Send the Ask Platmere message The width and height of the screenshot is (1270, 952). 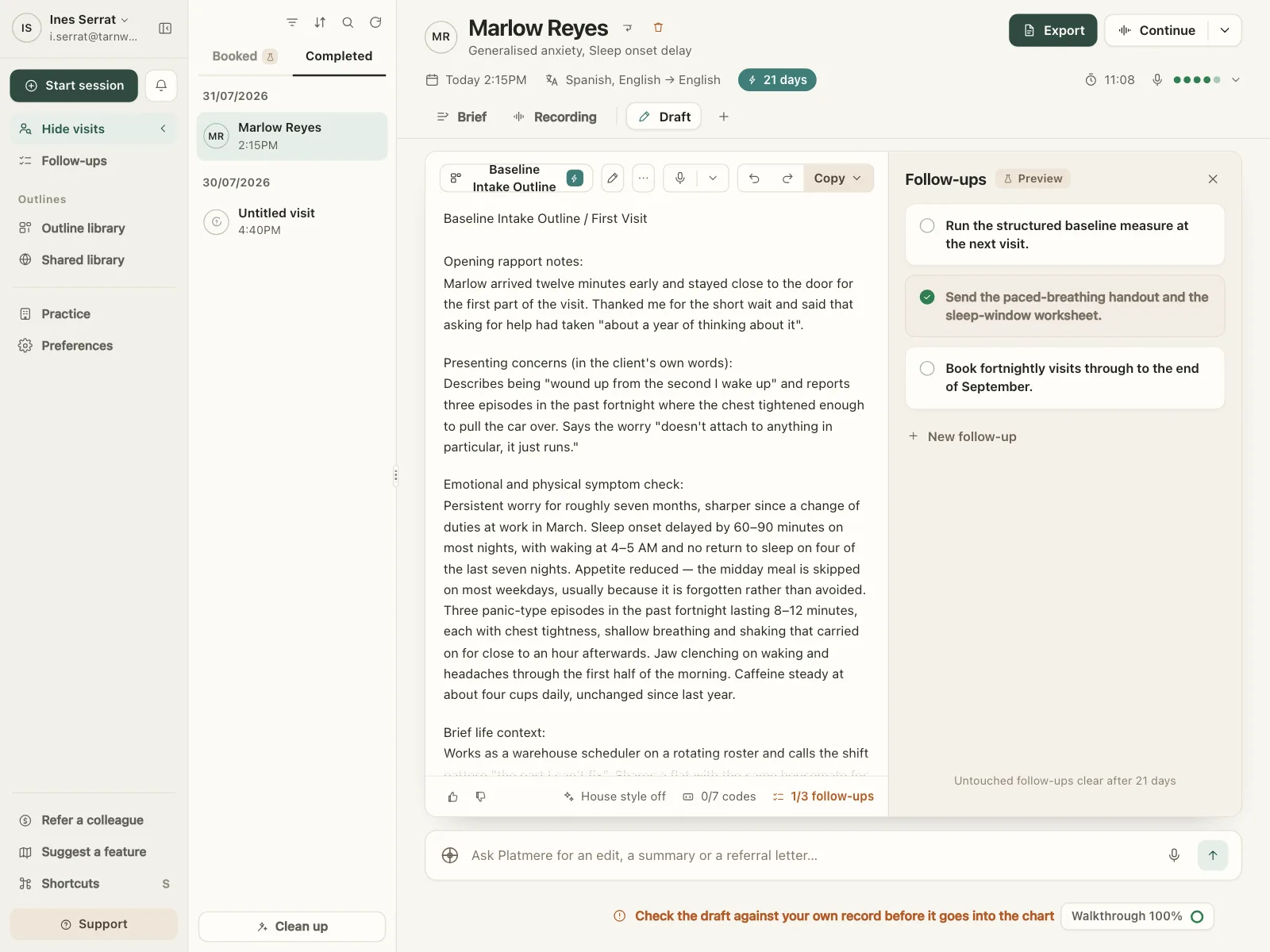click(x=1213, y=855)
